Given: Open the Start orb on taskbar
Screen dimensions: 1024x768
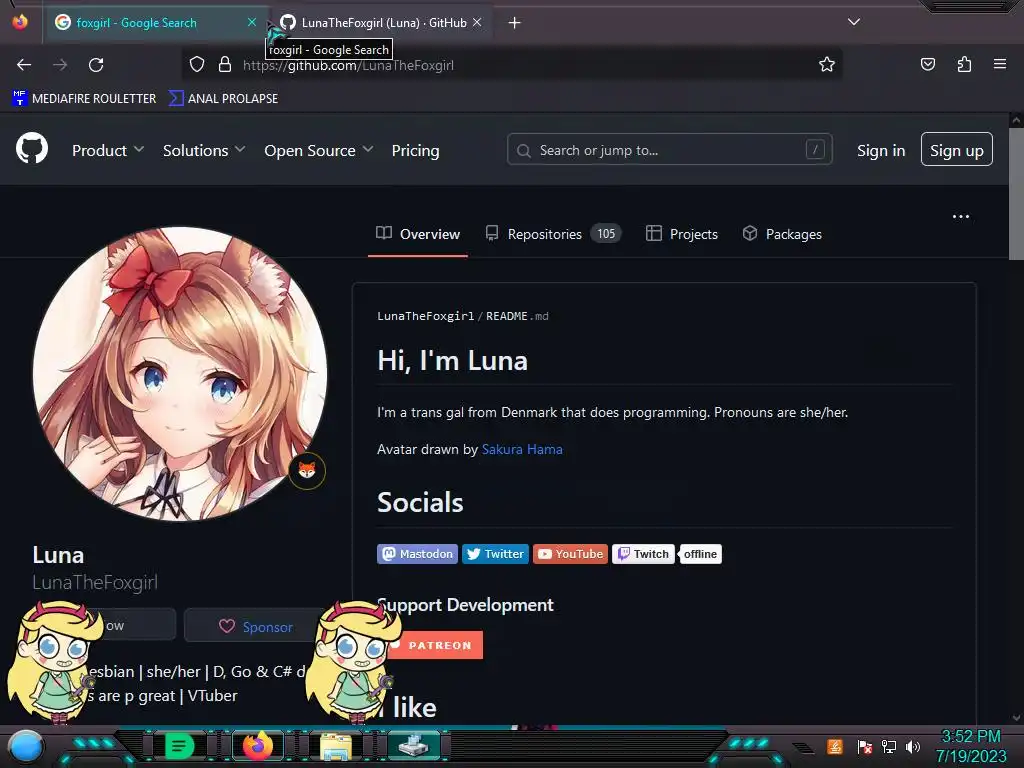Looking at the screenshot, I should click(25, 746).
